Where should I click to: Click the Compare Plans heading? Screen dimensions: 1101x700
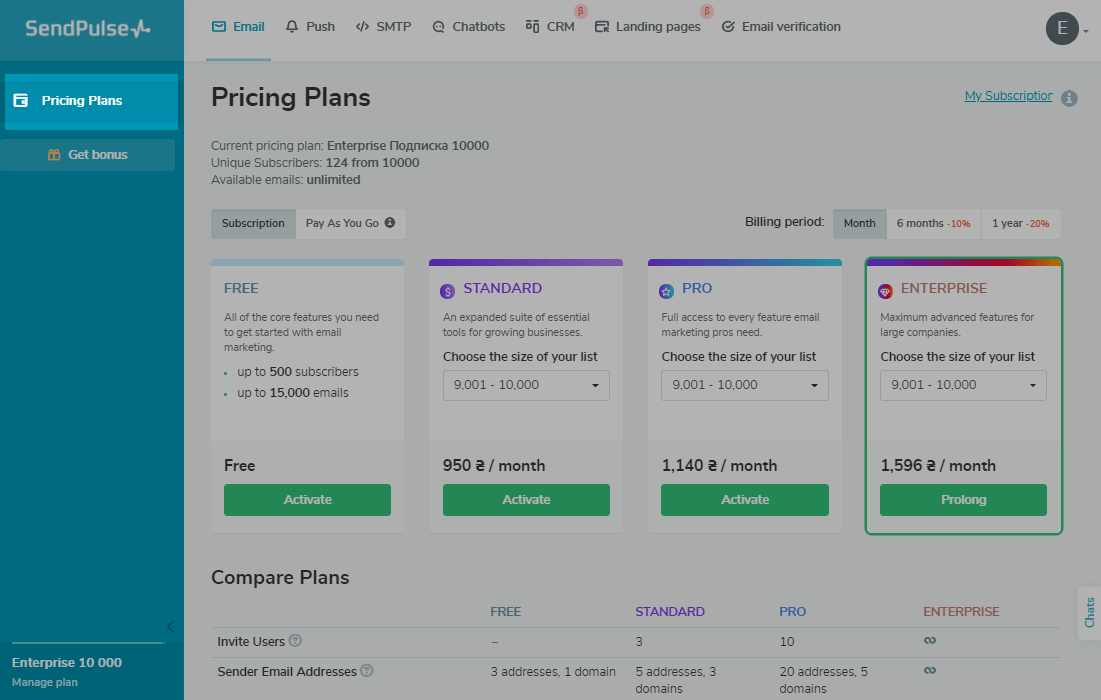(x=280, y=577)
